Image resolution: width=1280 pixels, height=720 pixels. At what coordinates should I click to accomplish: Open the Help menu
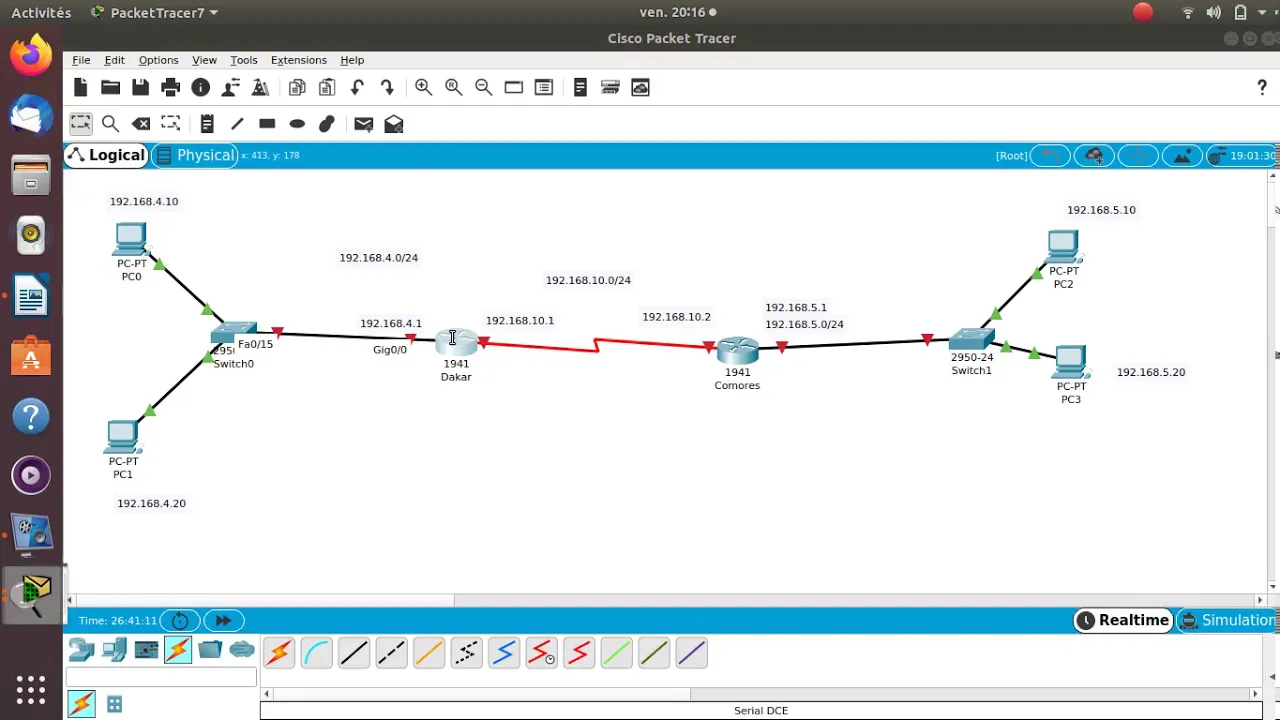352,60
